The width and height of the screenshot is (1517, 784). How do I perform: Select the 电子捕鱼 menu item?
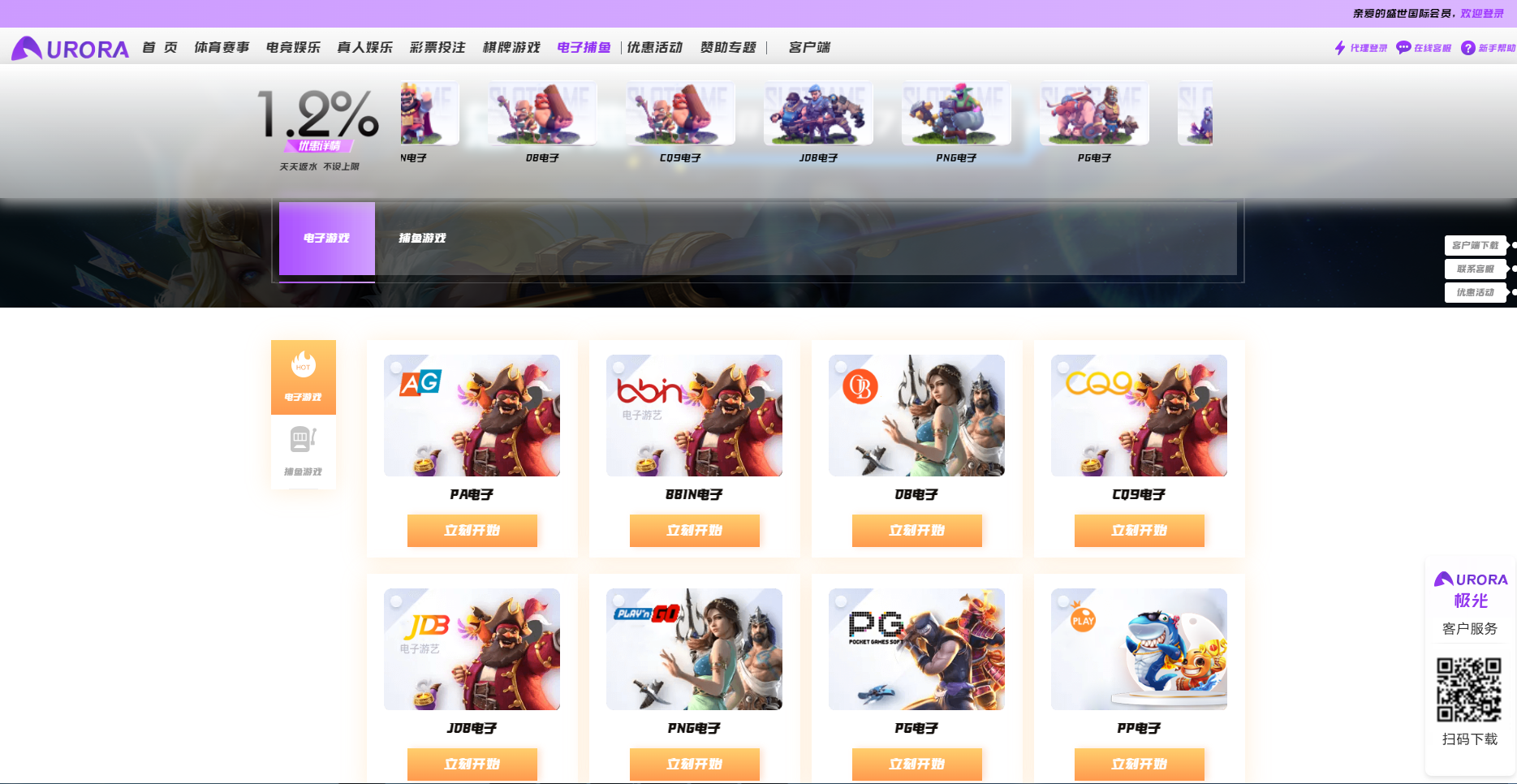tap(584, 48)
